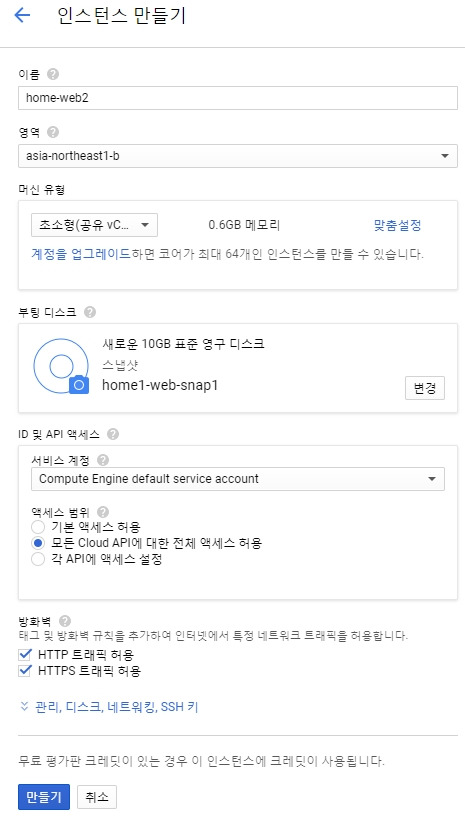Open help icon next to 이름 label
This screenshot has width=465, height=823.
[52, 74]
